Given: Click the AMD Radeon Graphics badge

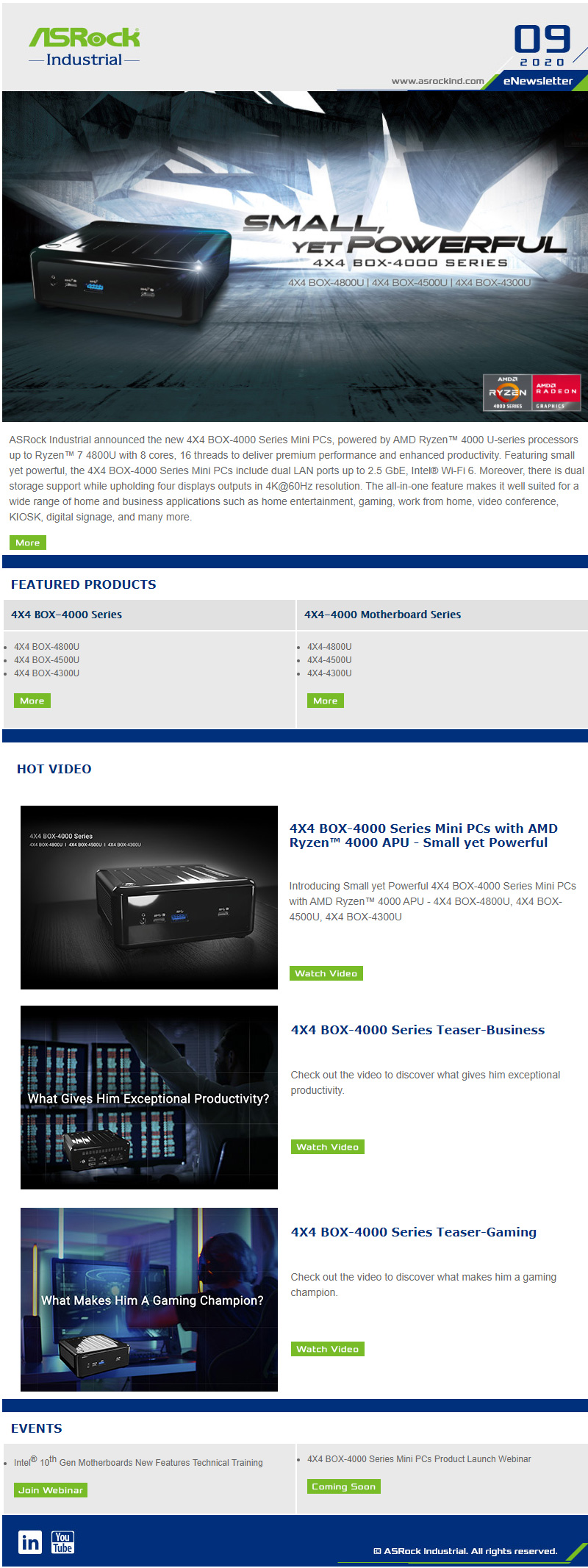Looking at the screenshot, I should pos(556,393).
